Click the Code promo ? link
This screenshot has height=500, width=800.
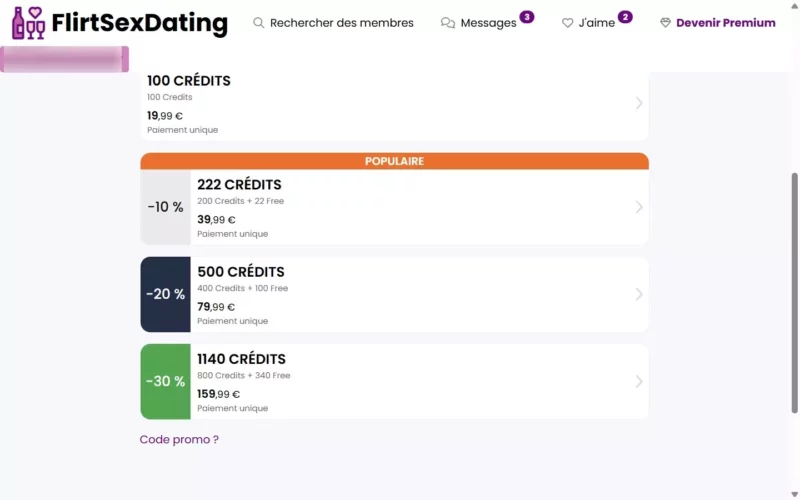pos(179,439)
